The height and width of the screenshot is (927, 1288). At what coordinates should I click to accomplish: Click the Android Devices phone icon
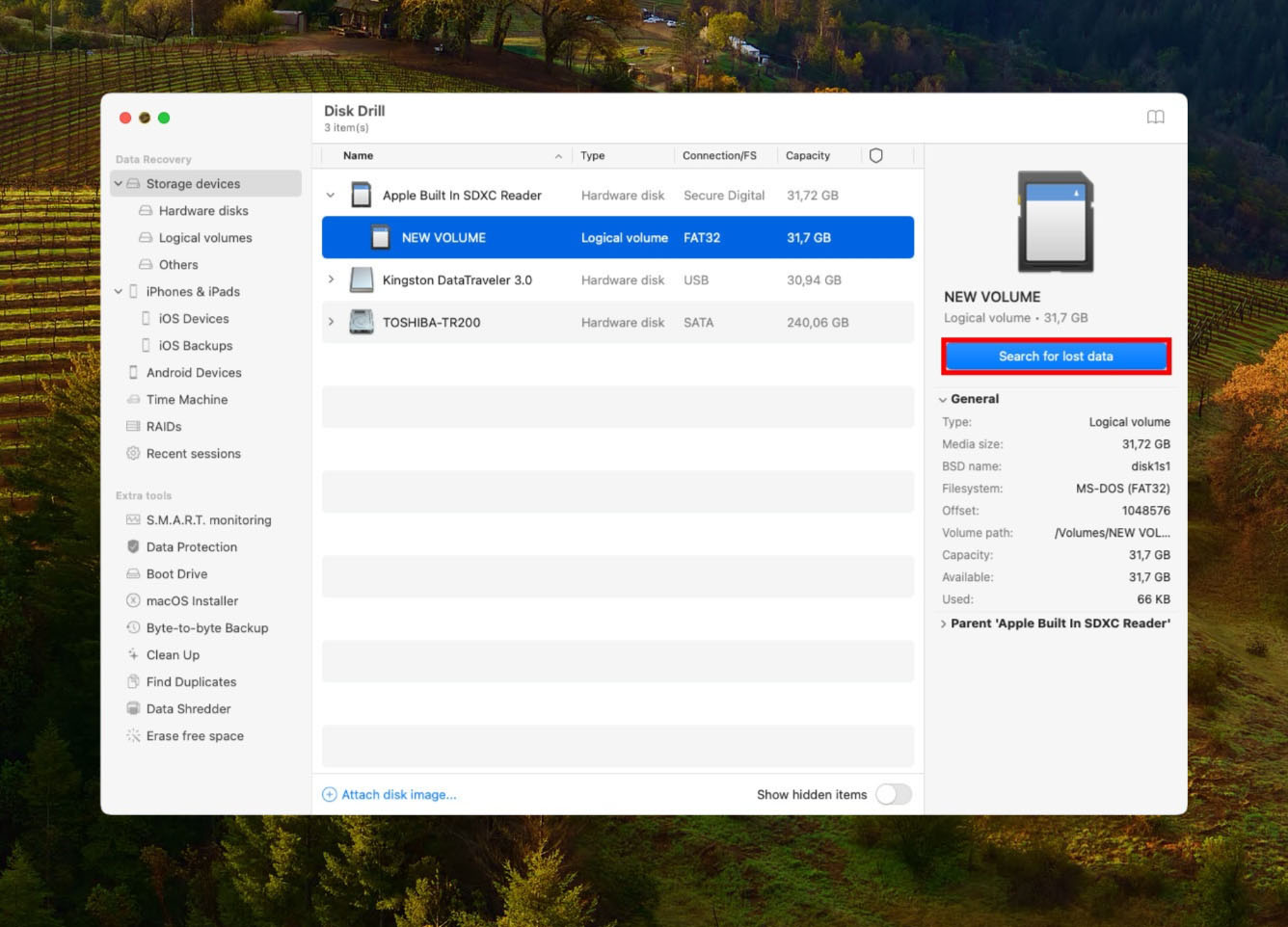click(133, 373)
